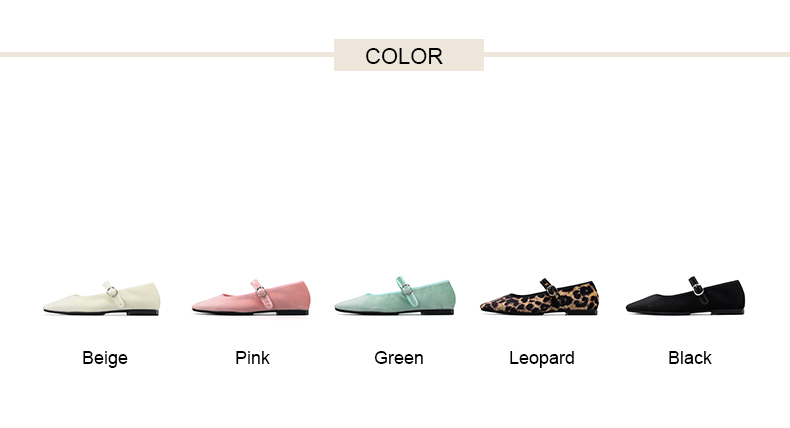Click the buckle on the pink shoe
790x428 pixels.
pyautogui.click(x=261, y=291)
